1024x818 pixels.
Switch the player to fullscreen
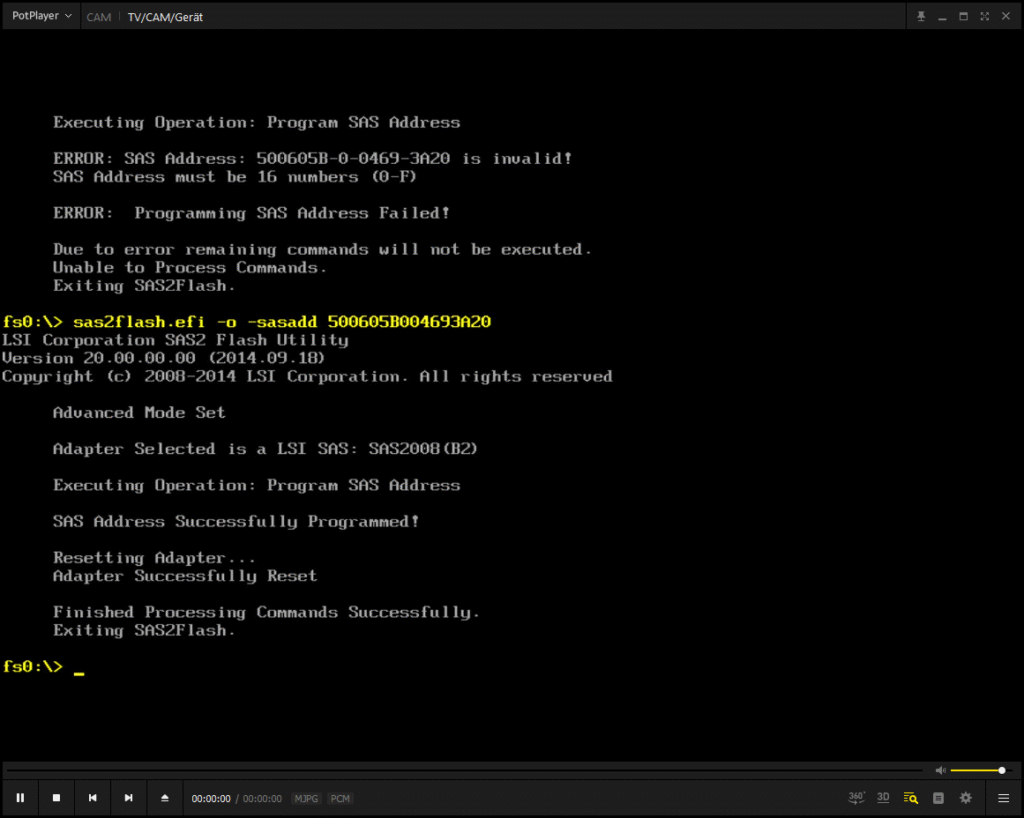(985, 16)
